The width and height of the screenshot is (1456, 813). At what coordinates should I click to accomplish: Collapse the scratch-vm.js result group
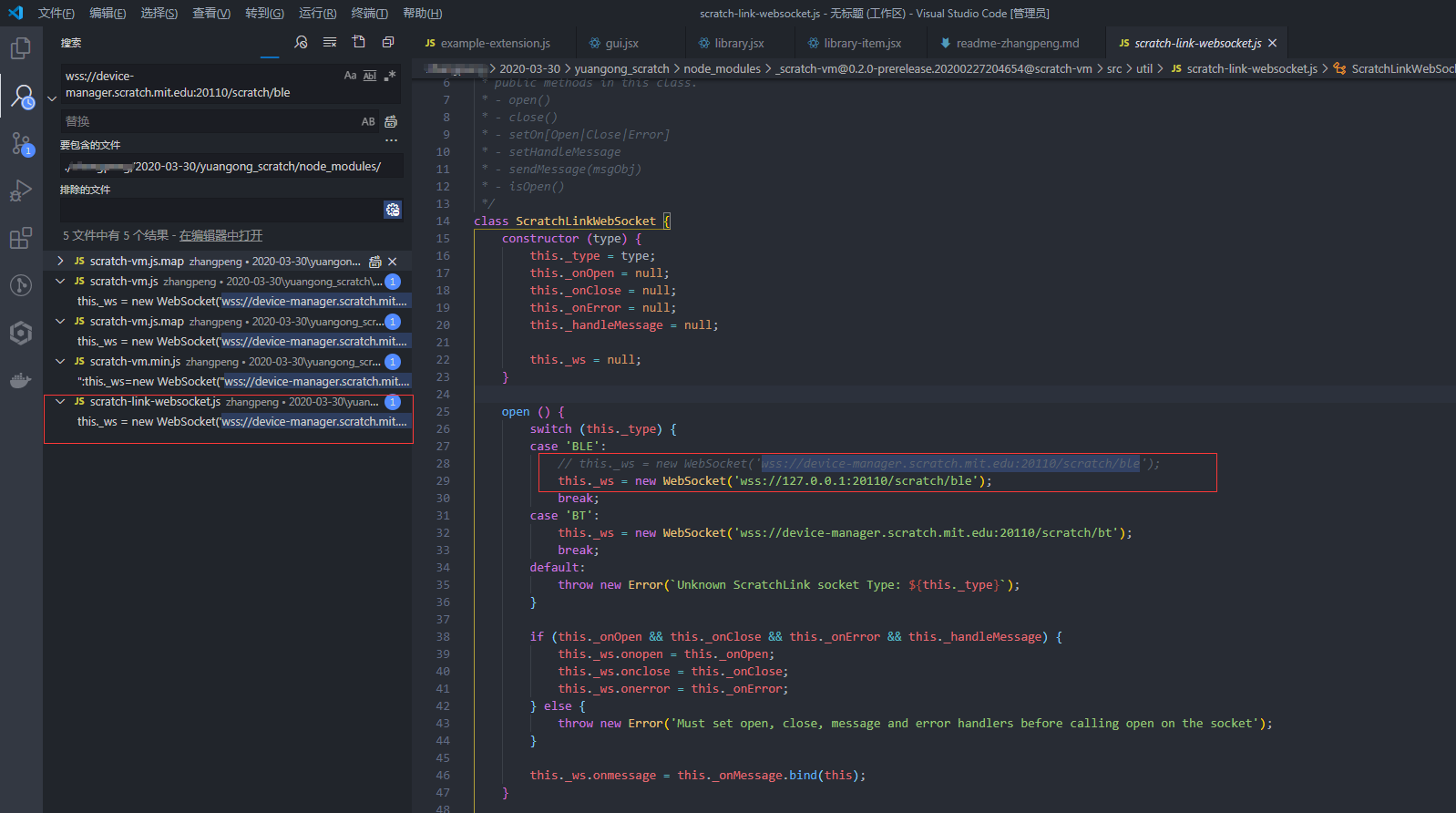(x=60, y=282)
